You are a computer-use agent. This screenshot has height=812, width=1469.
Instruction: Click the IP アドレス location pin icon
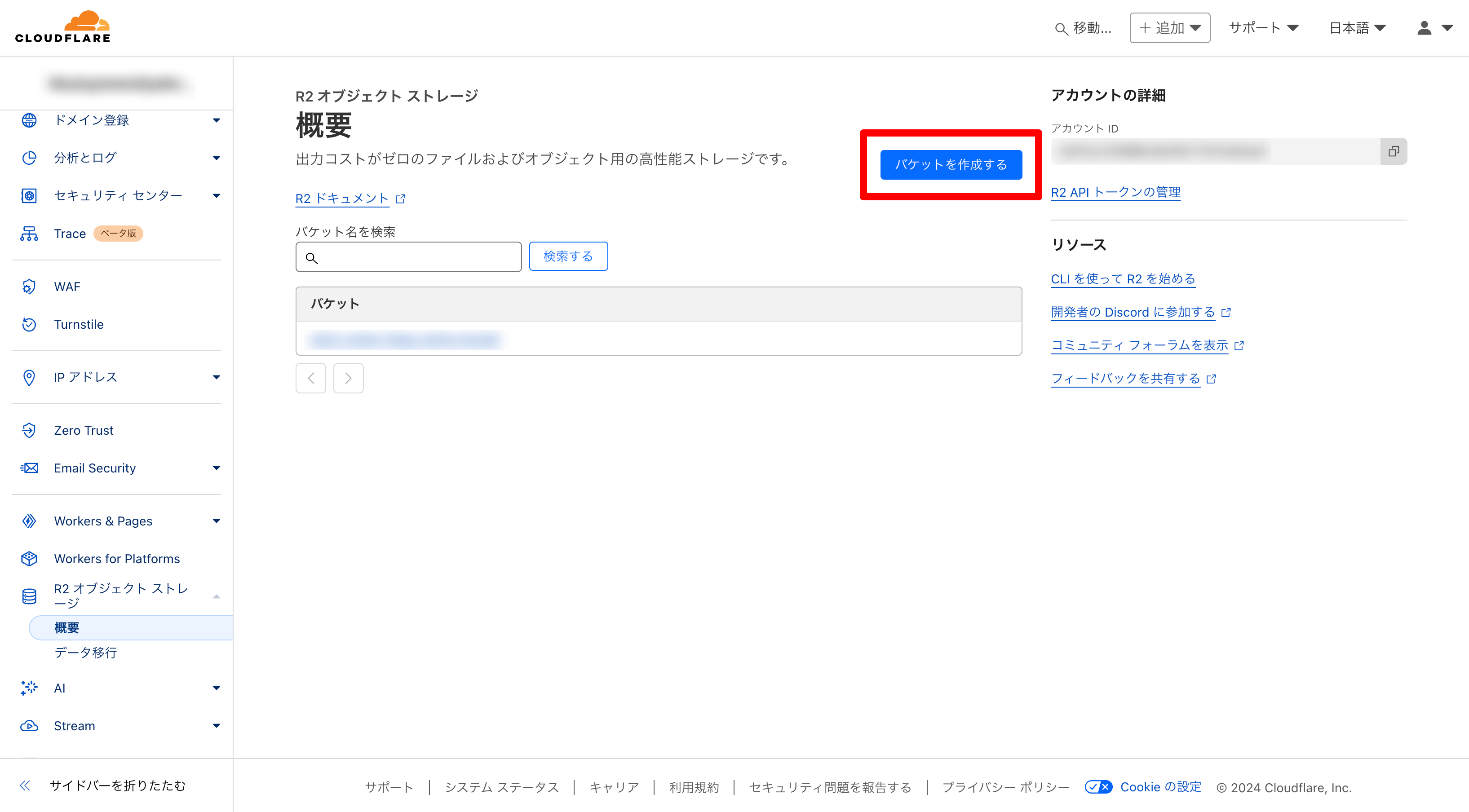click(x=29, y=378)
